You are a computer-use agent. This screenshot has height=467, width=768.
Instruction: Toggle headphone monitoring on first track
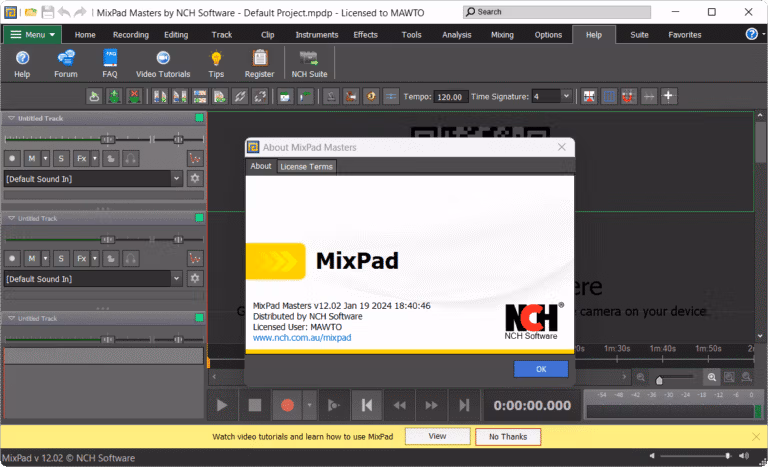point(131,158)
